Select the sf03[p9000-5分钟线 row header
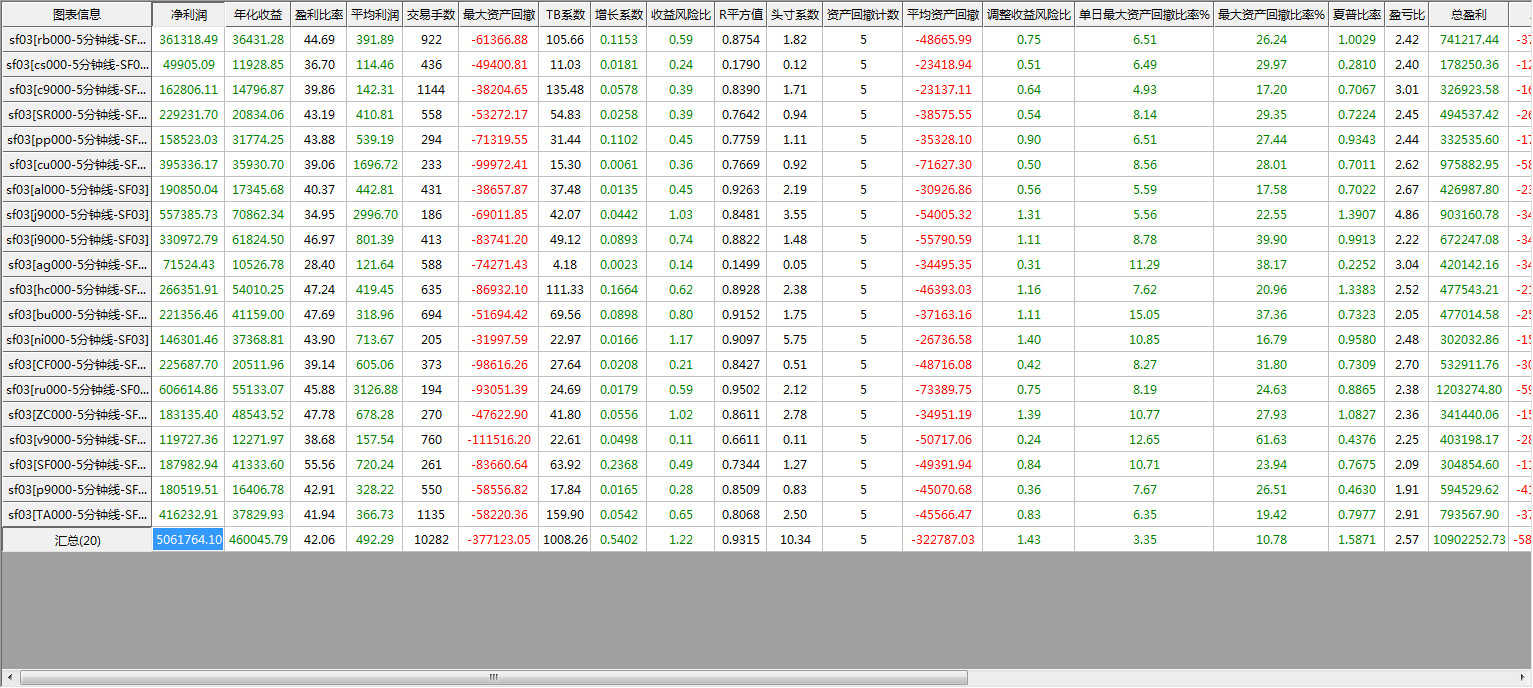 click(x=77, y=490)
